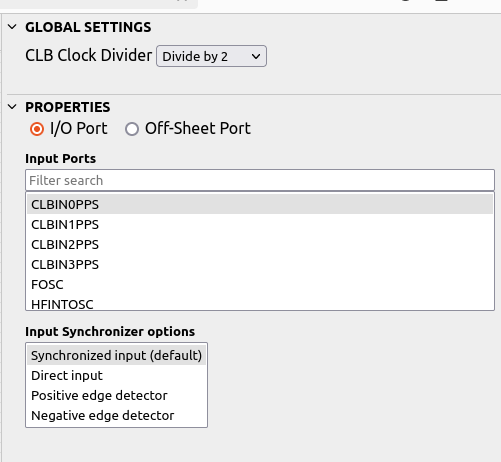Select Negative edge detector option
This screenshot has width=501, height=462.
click(116, 415)
